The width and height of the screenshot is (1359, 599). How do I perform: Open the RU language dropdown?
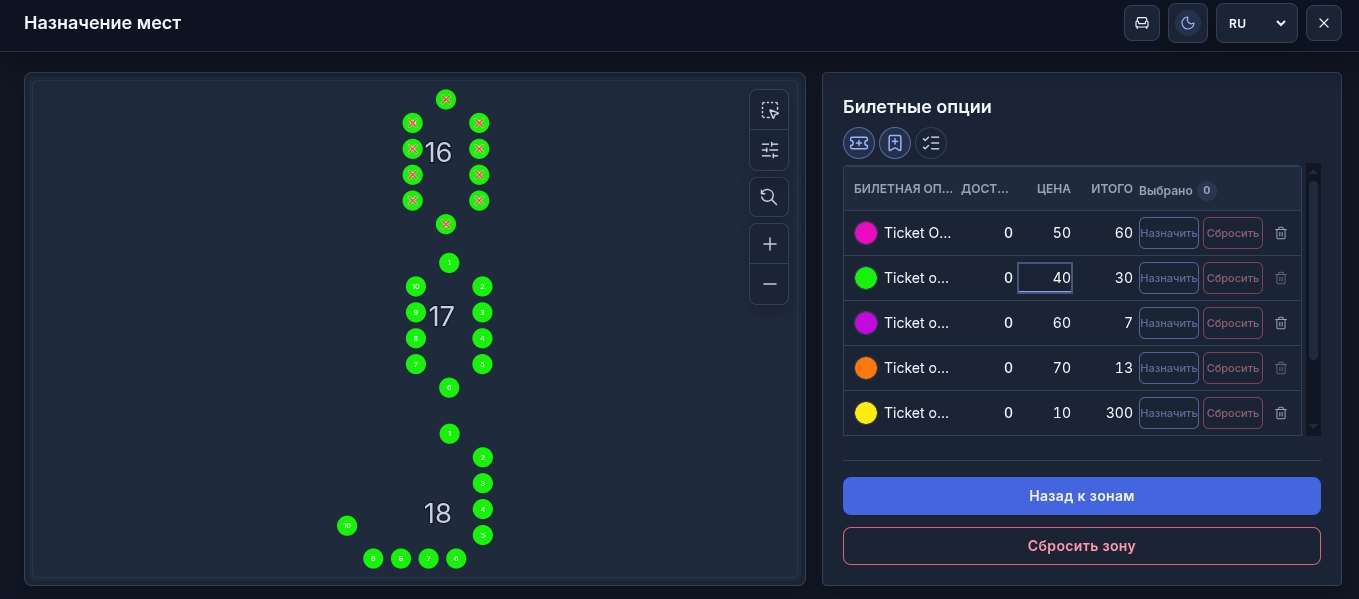(x=1256, y=23)
